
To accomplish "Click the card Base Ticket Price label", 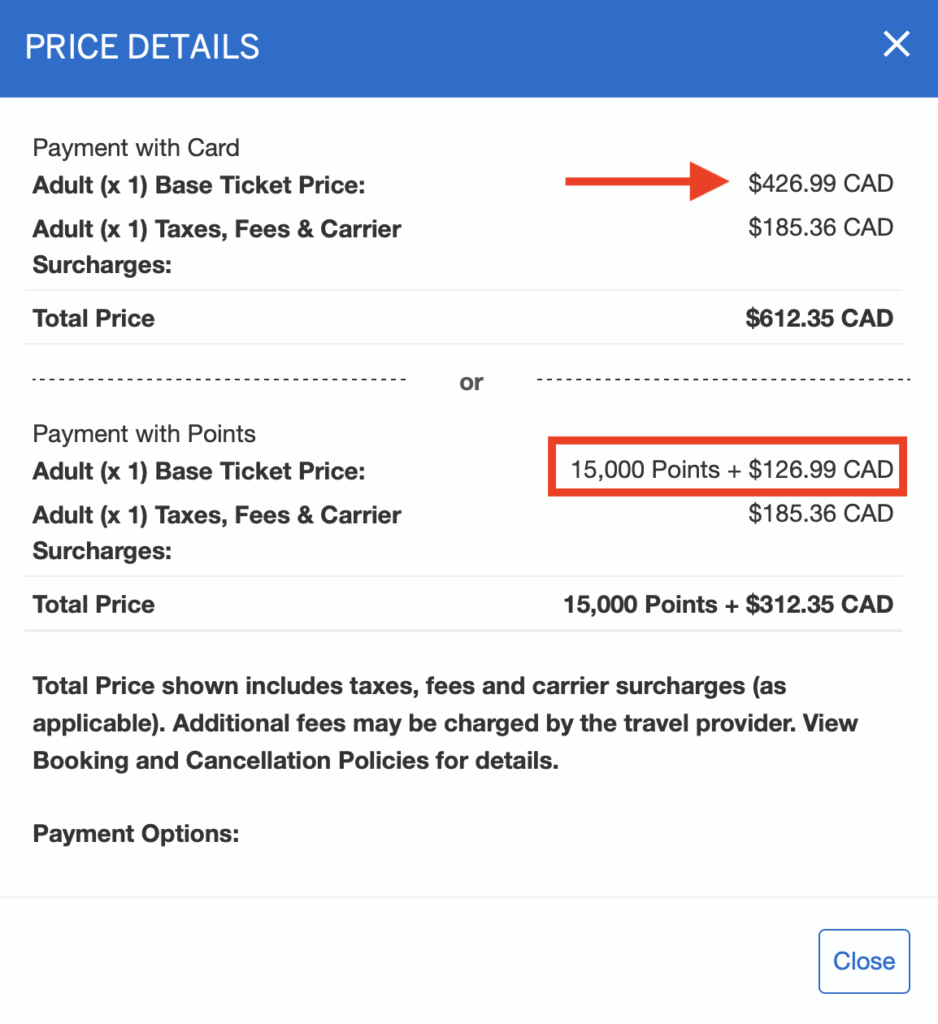I will pos(199,185).
